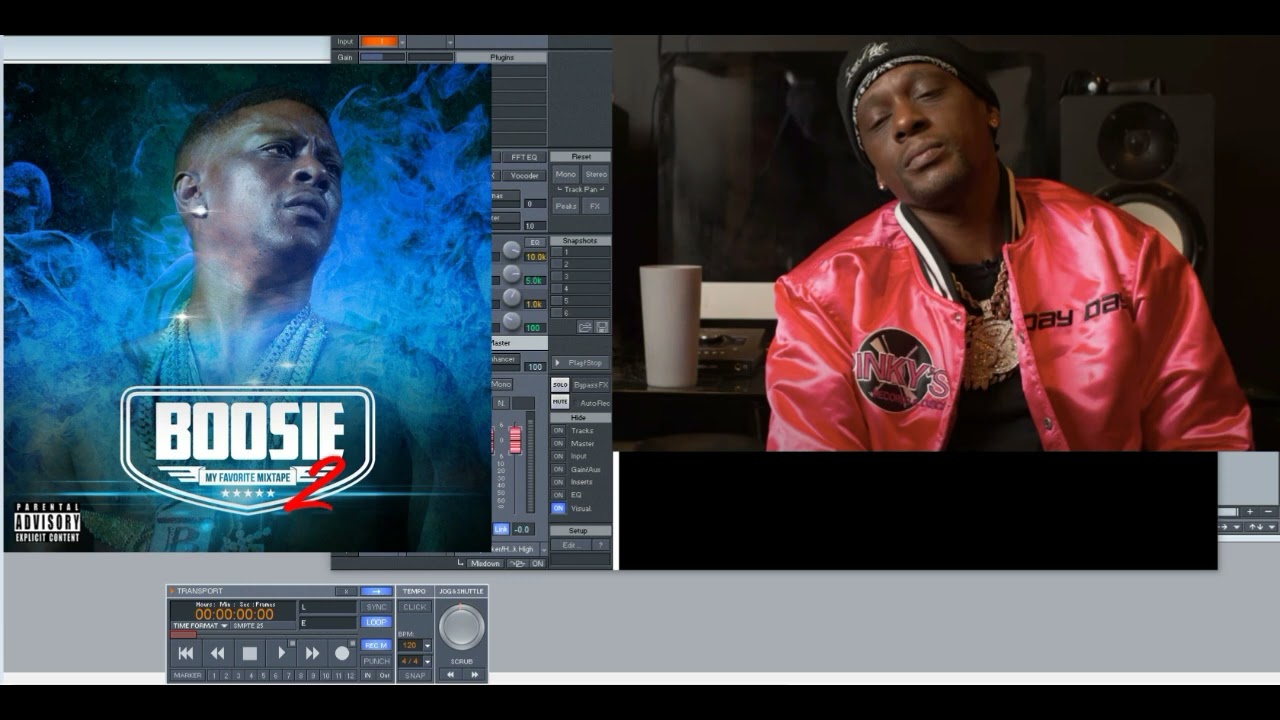Click the Plugins header in the mixer
1280x720 pixels.
coord(502,57)
